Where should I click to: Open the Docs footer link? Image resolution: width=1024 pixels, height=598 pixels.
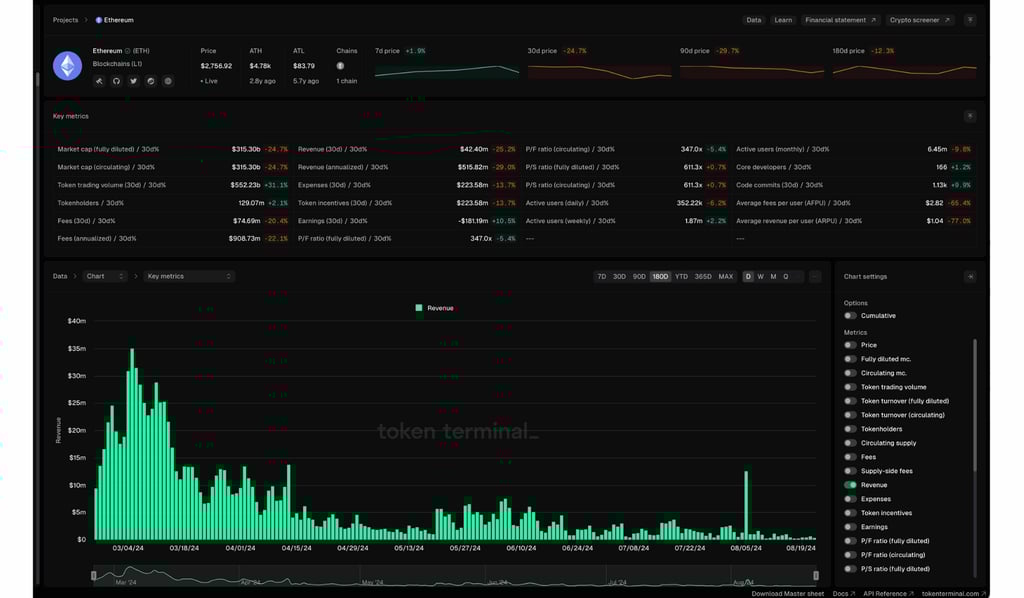844,593
